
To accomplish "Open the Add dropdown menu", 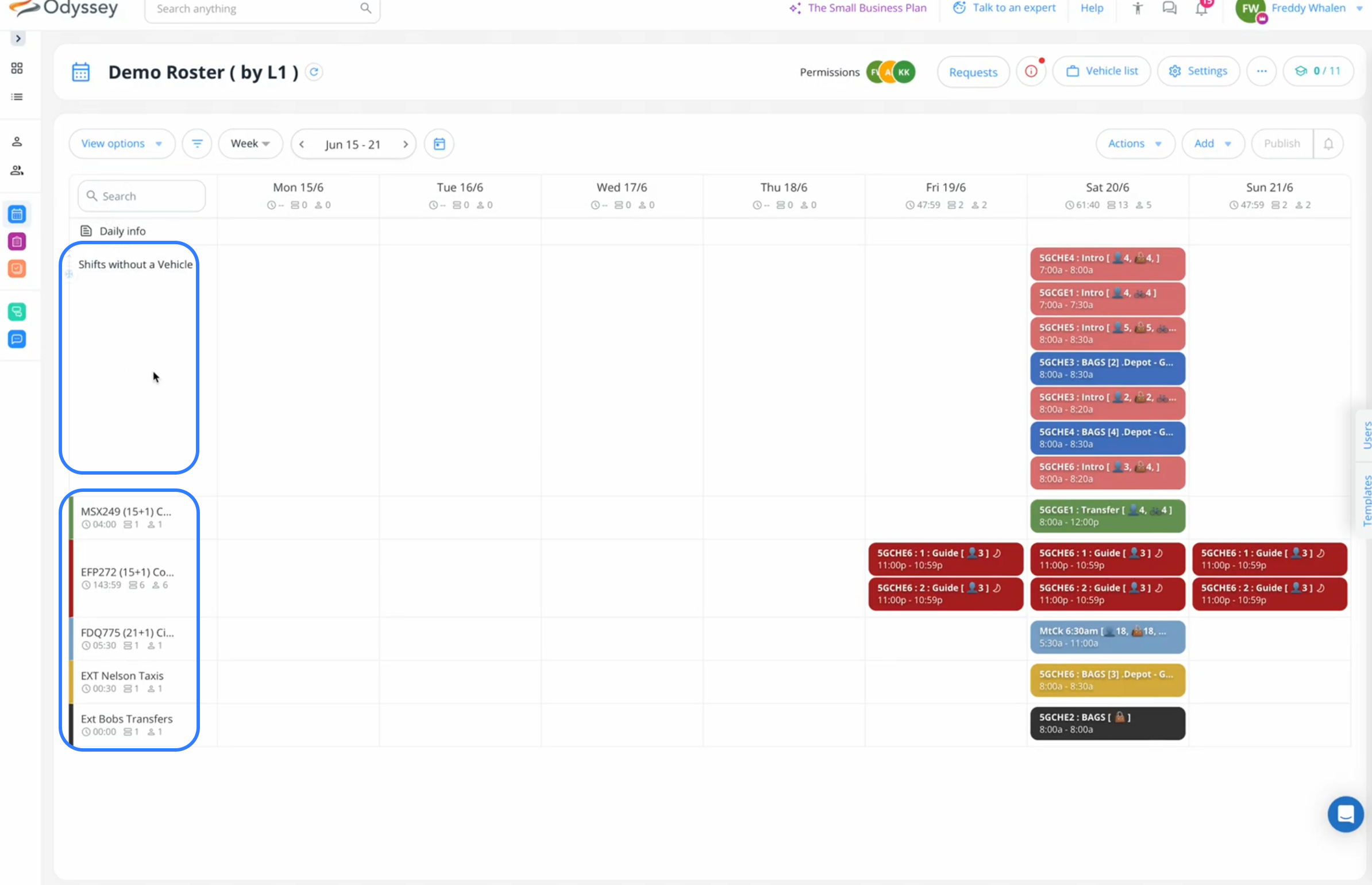I will 1212,144.
